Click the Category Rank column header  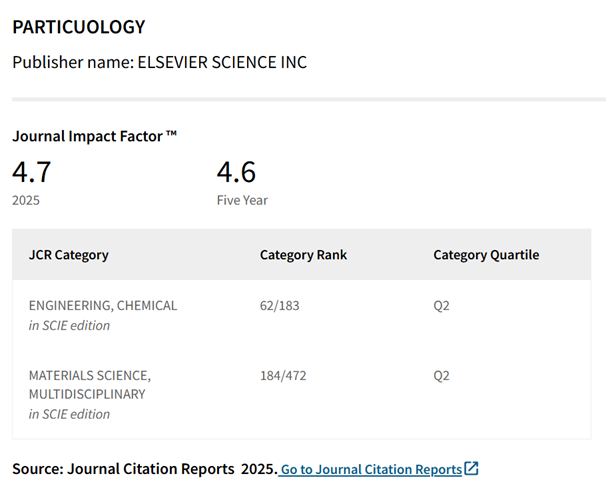pyautogui.click(x=303, y=255)
